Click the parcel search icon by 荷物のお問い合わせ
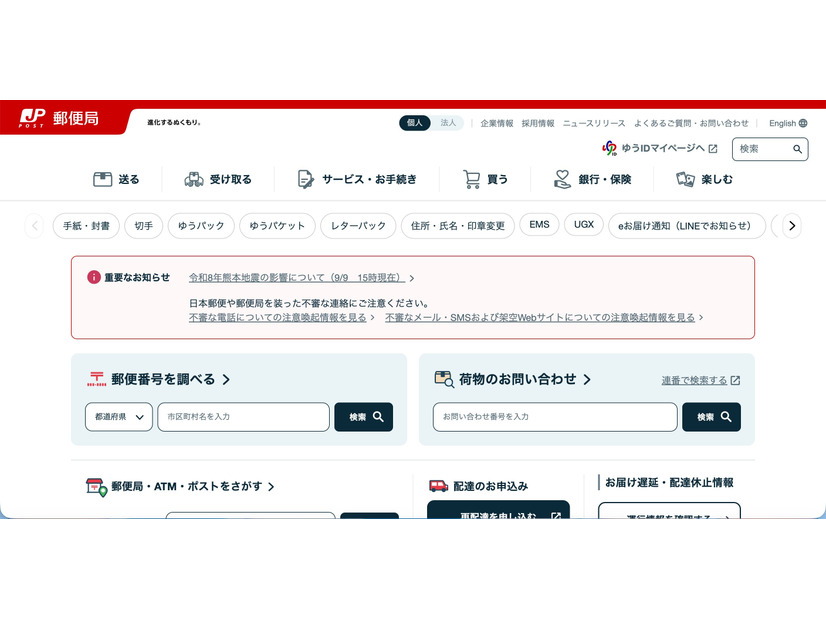 tap(444, 379)
